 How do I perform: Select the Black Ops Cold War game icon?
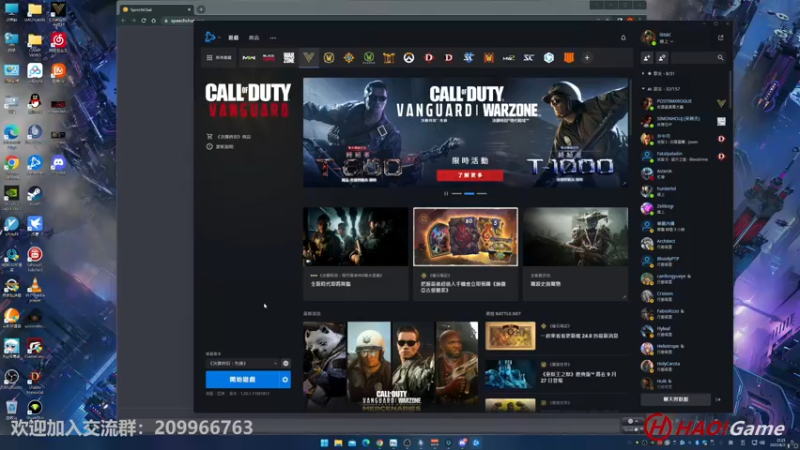pos(269,58)
